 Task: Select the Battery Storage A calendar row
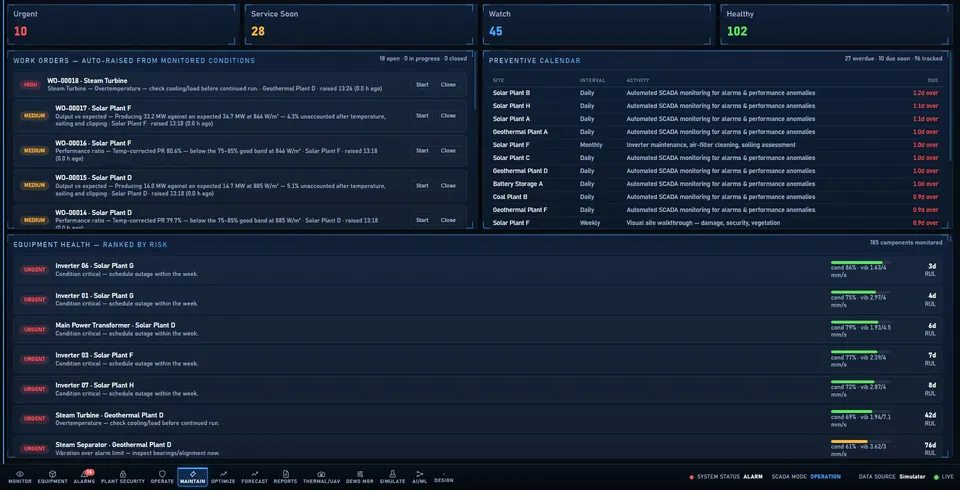[x=714, y=184]
